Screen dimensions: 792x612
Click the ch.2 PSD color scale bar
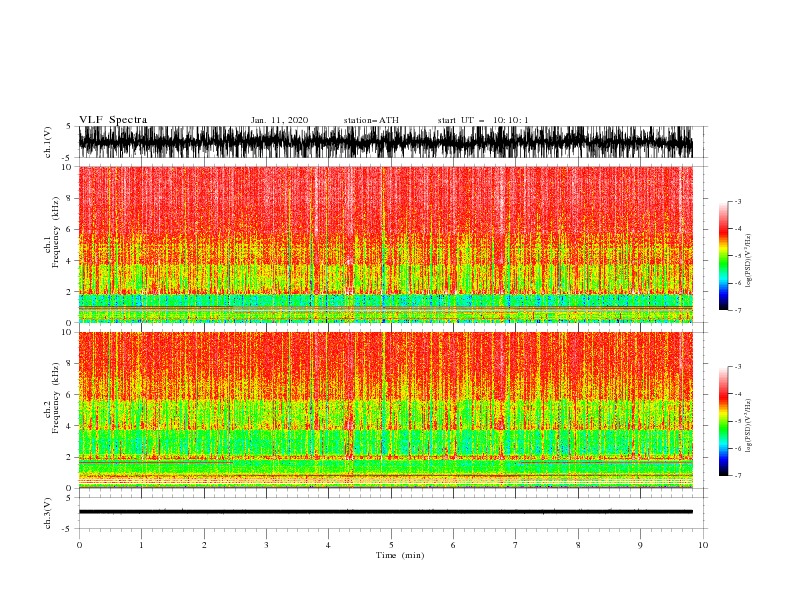point(723,421)
